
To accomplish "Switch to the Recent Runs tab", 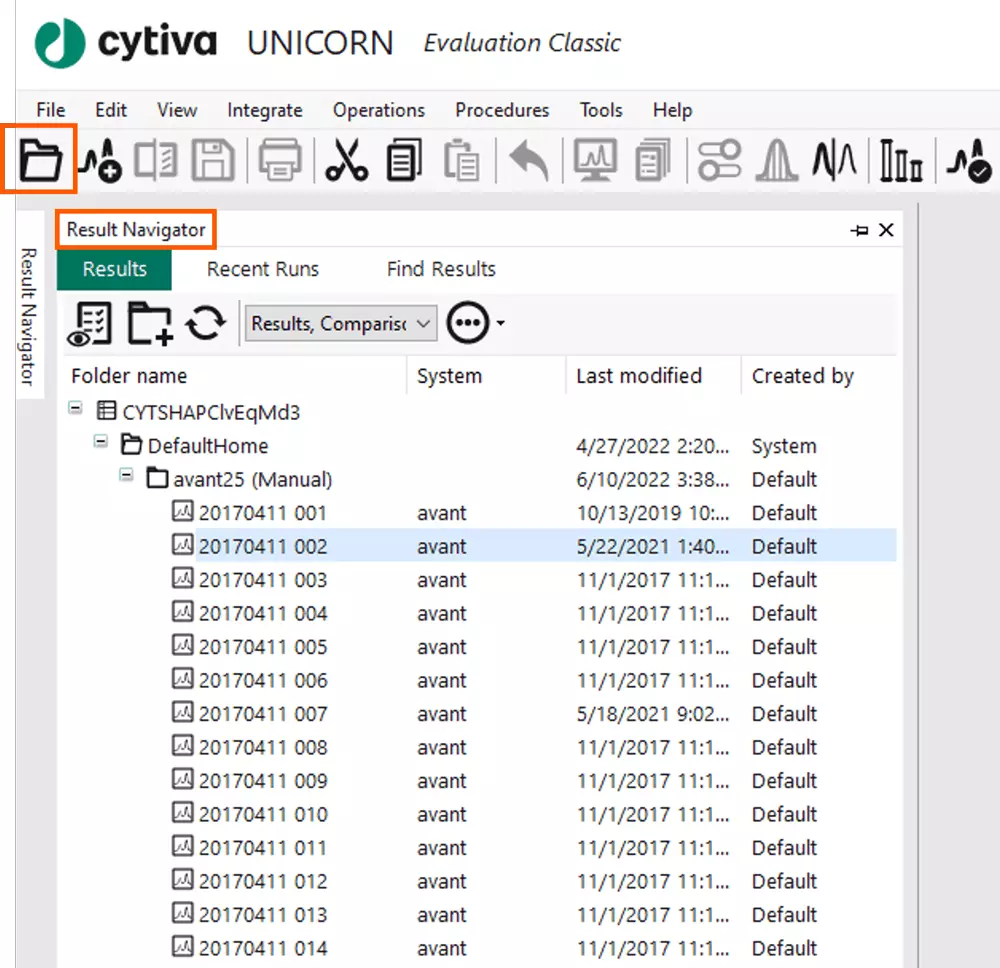I will 262,269.
